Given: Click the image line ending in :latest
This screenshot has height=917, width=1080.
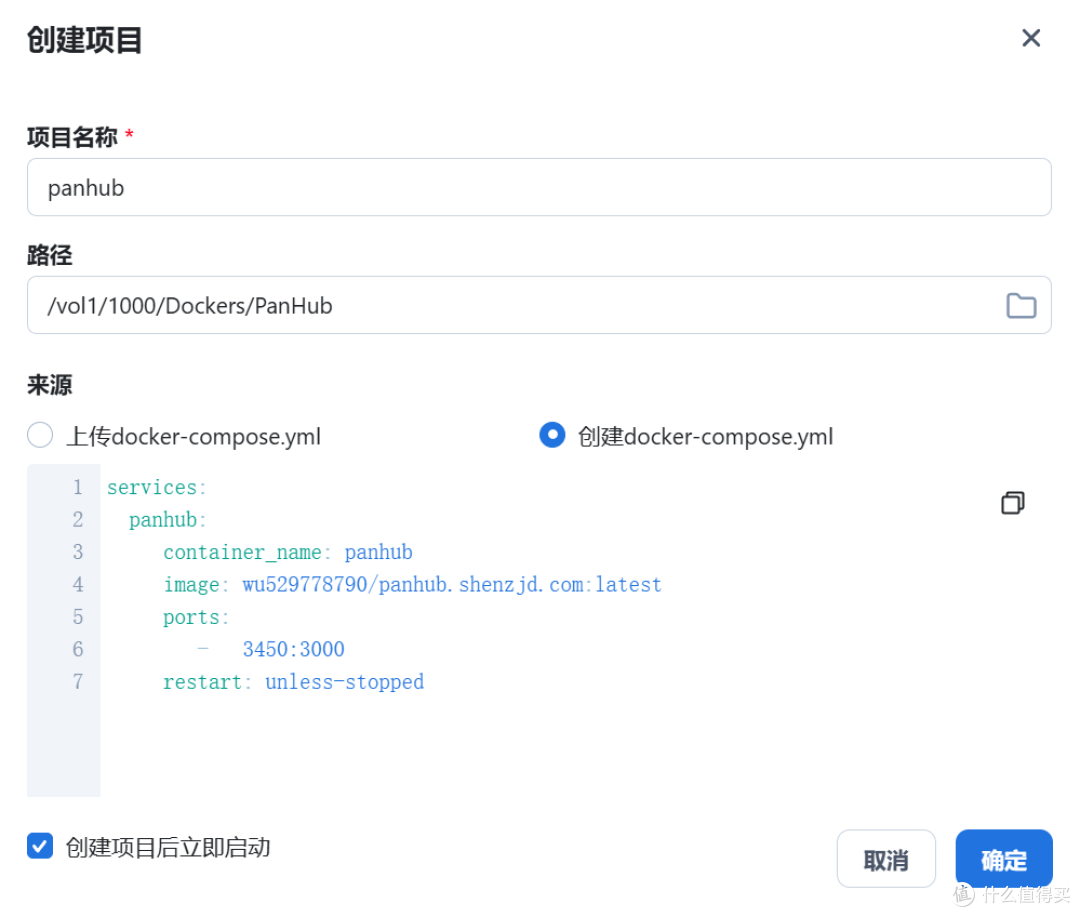Looking at the screenshot, I should [411, 584].
